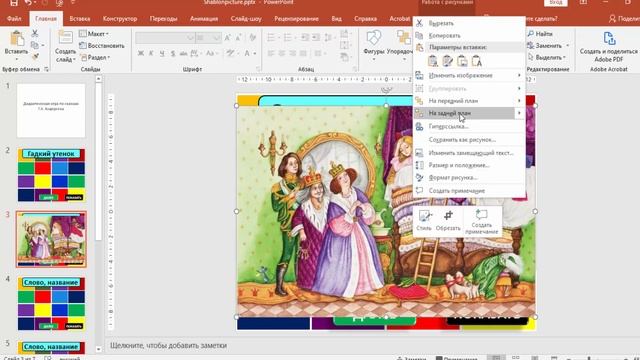Click the Восстановить button

[x=102, y=46]
